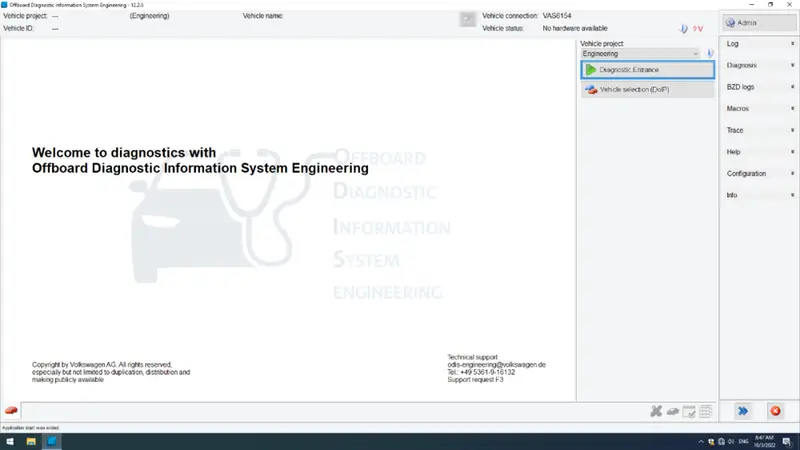Click the 'Application start was ended' status message
800x450 pixels.
click(x=31, y=428)
